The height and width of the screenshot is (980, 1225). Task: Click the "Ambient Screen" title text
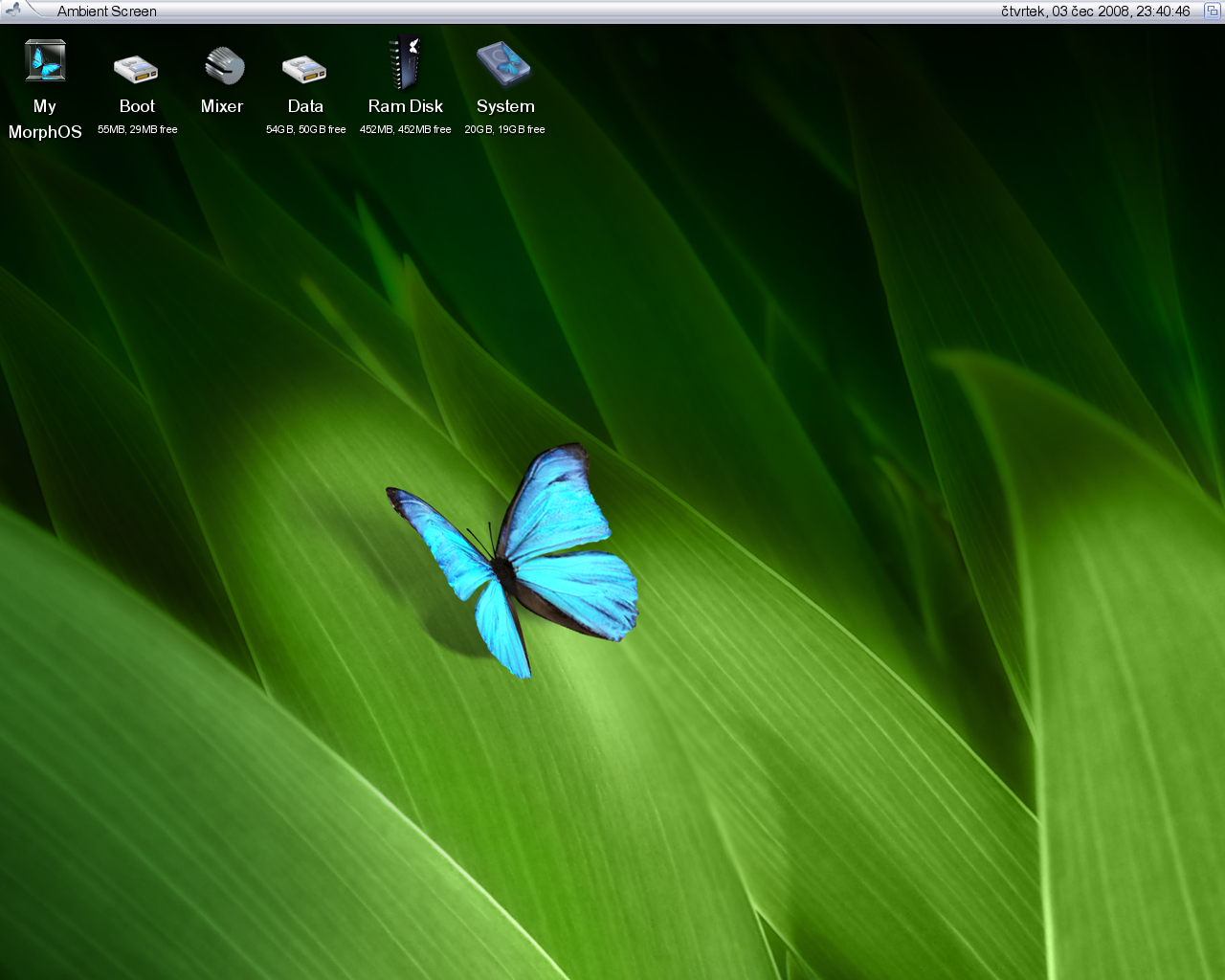pos(106,11)
